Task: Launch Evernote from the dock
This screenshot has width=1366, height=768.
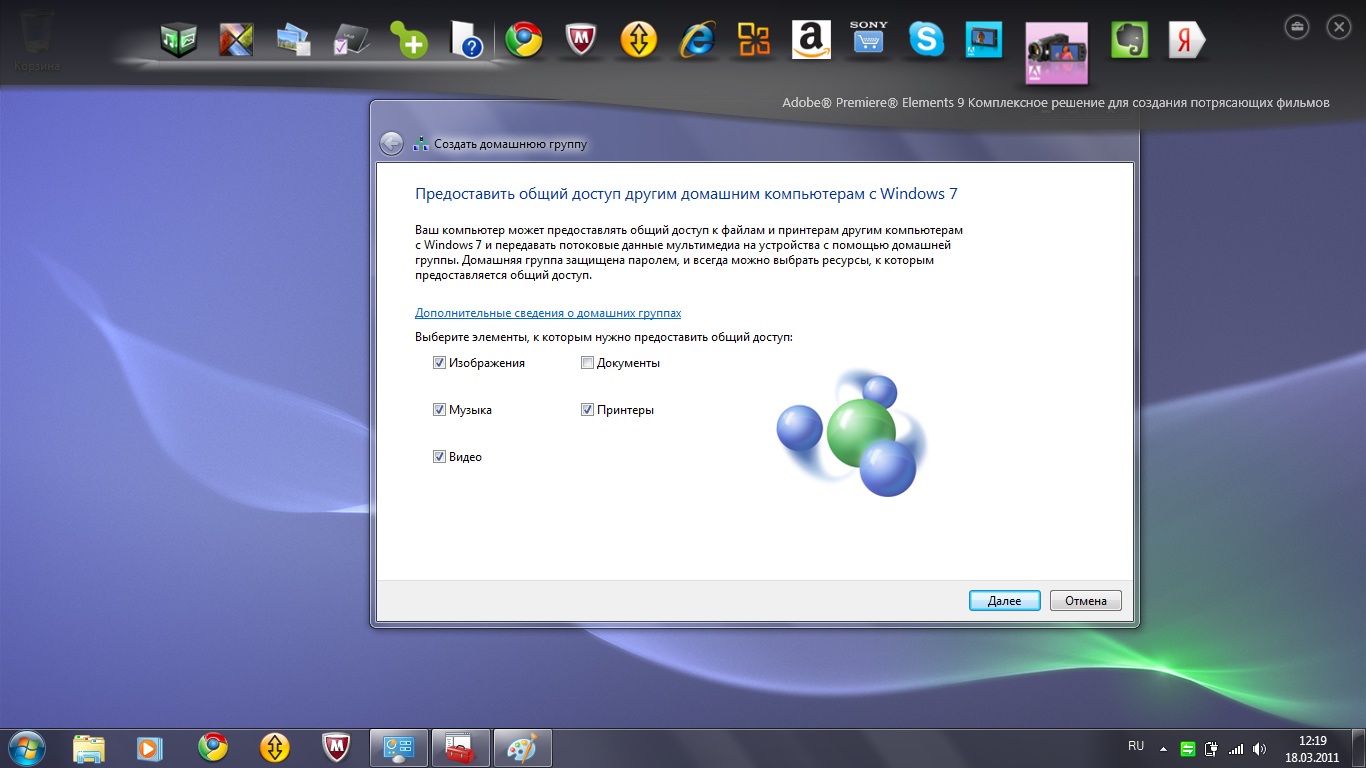Action: 1129,40
